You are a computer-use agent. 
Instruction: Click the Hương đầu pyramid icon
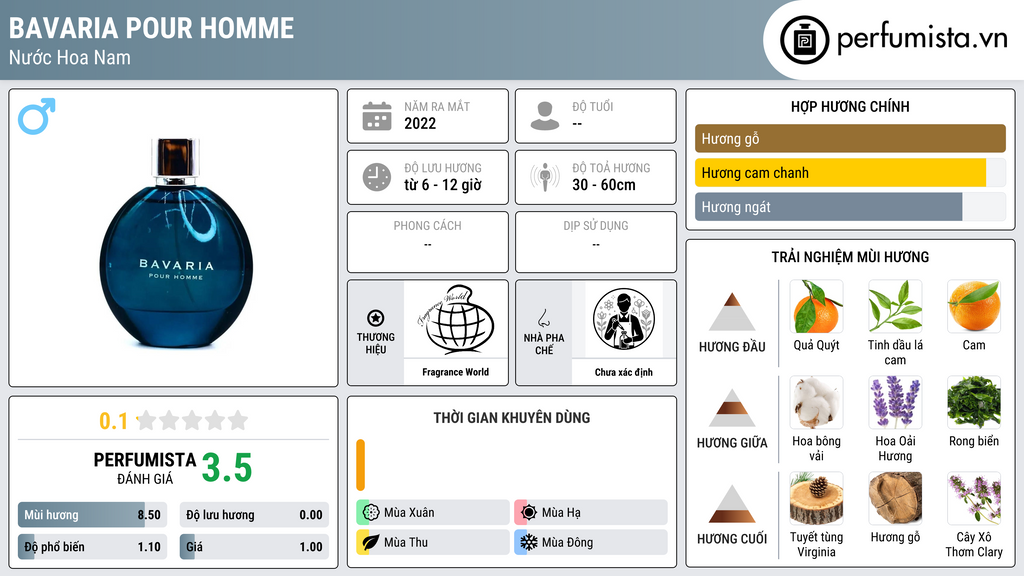tap(732, 312)
